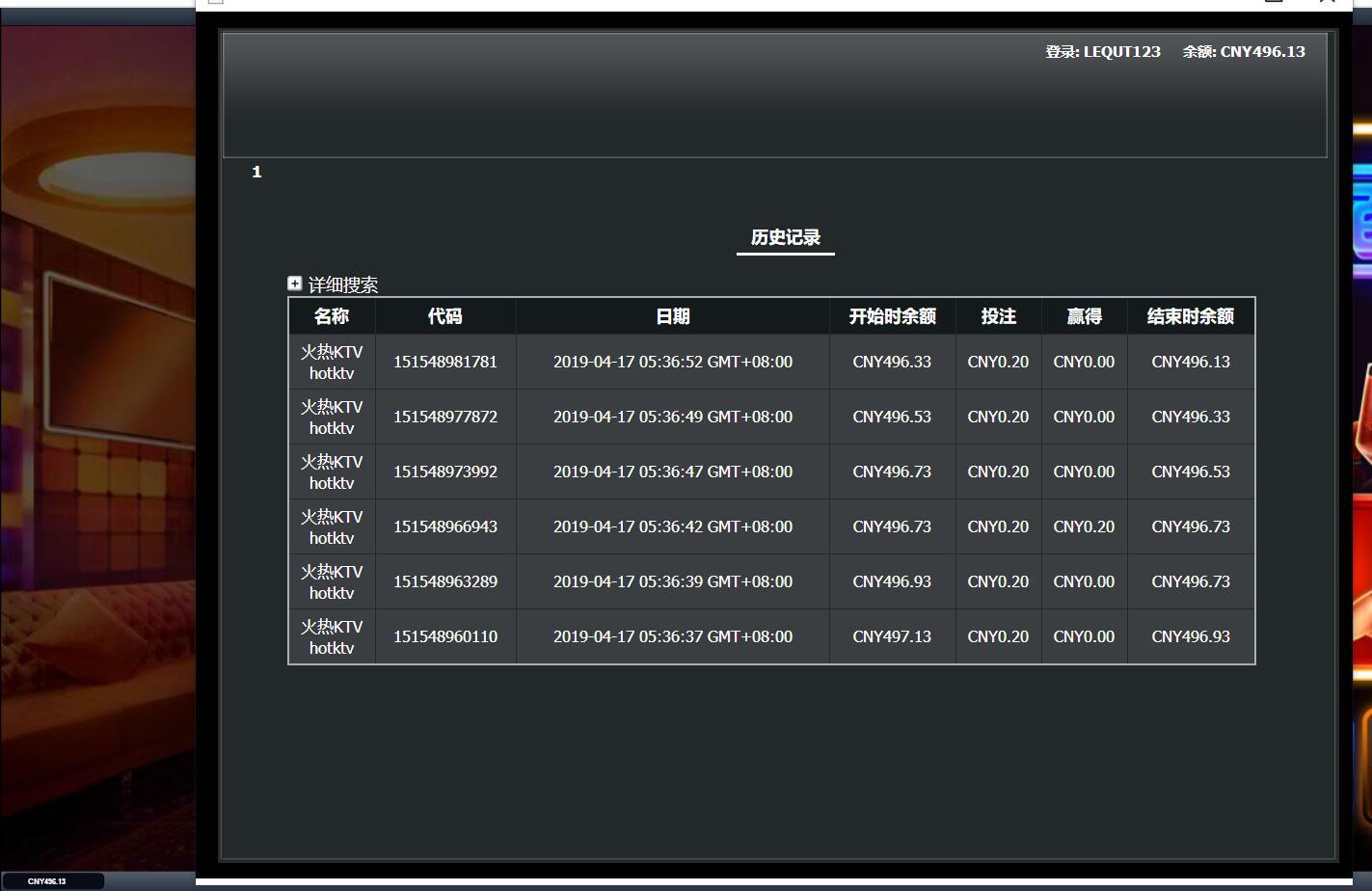The width and height of the screenshot is (1372, 891).
Task: Select the date 2019-04-17 05:36:49 GMT+08:00
Action: pos(673,417)
